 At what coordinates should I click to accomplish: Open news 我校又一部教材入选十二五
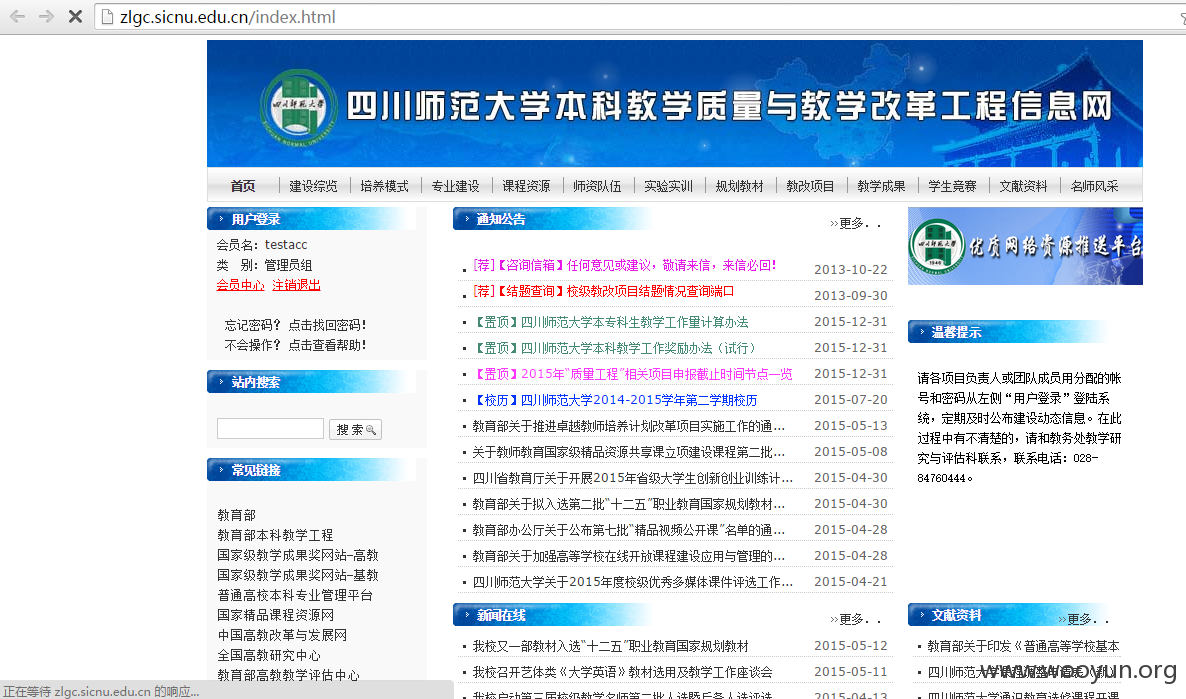[x=610, y=646]
